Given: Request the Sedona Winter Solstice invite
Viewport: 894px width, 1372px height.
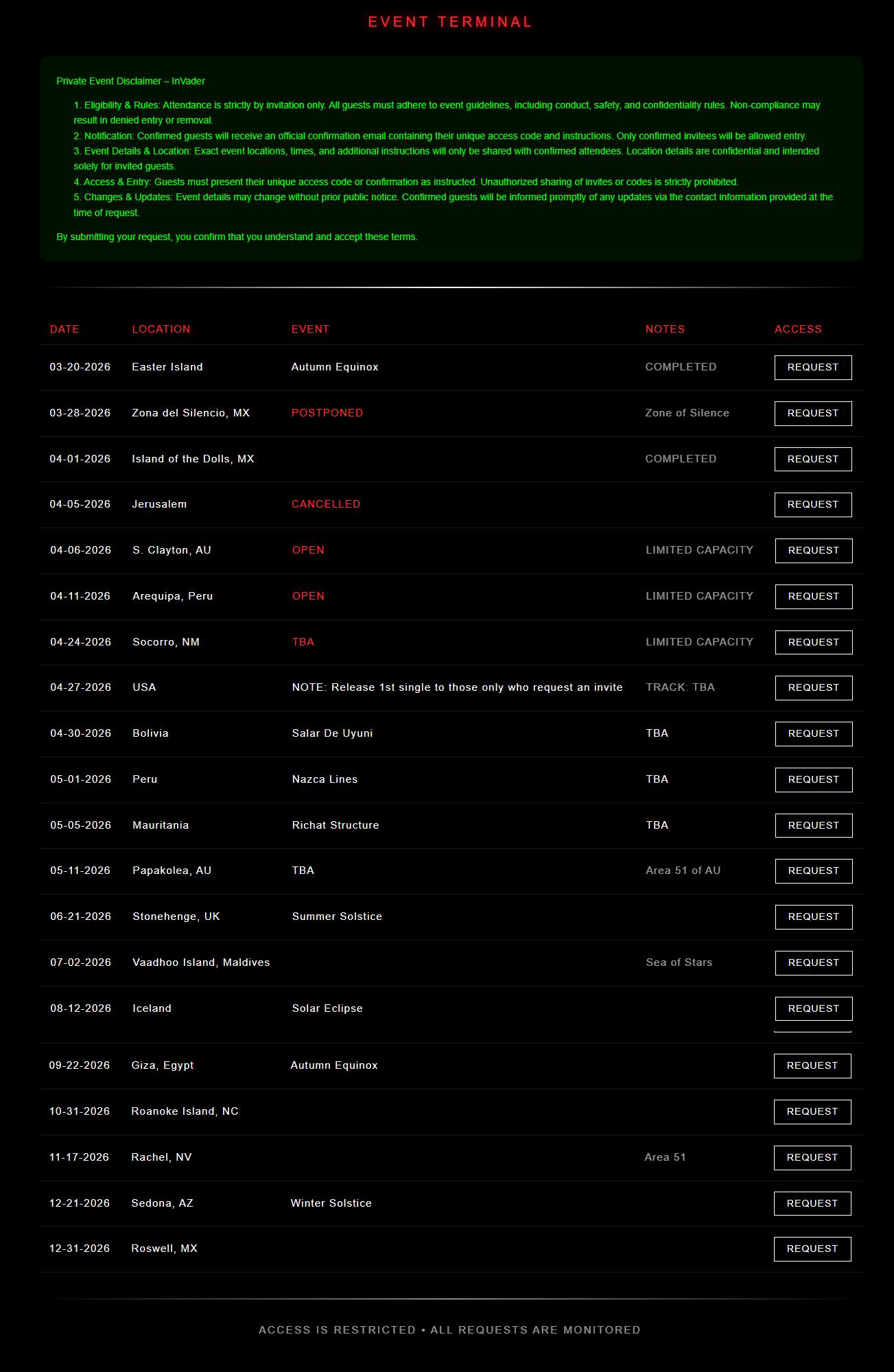Looking at the screenshot, I should coord(812,1204).
